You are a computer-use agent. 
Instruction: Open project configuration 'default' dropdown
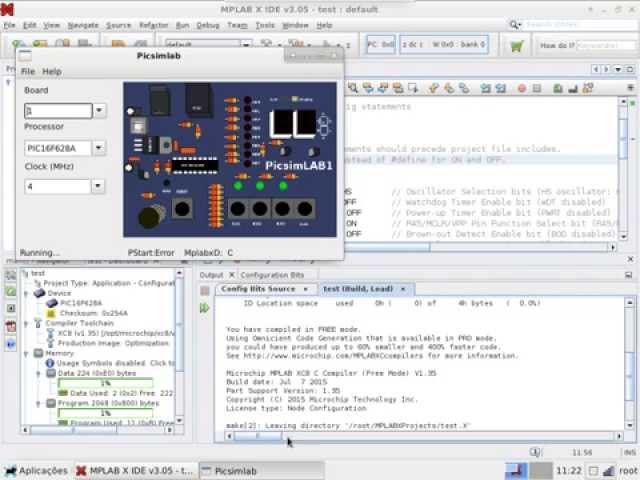246,44
